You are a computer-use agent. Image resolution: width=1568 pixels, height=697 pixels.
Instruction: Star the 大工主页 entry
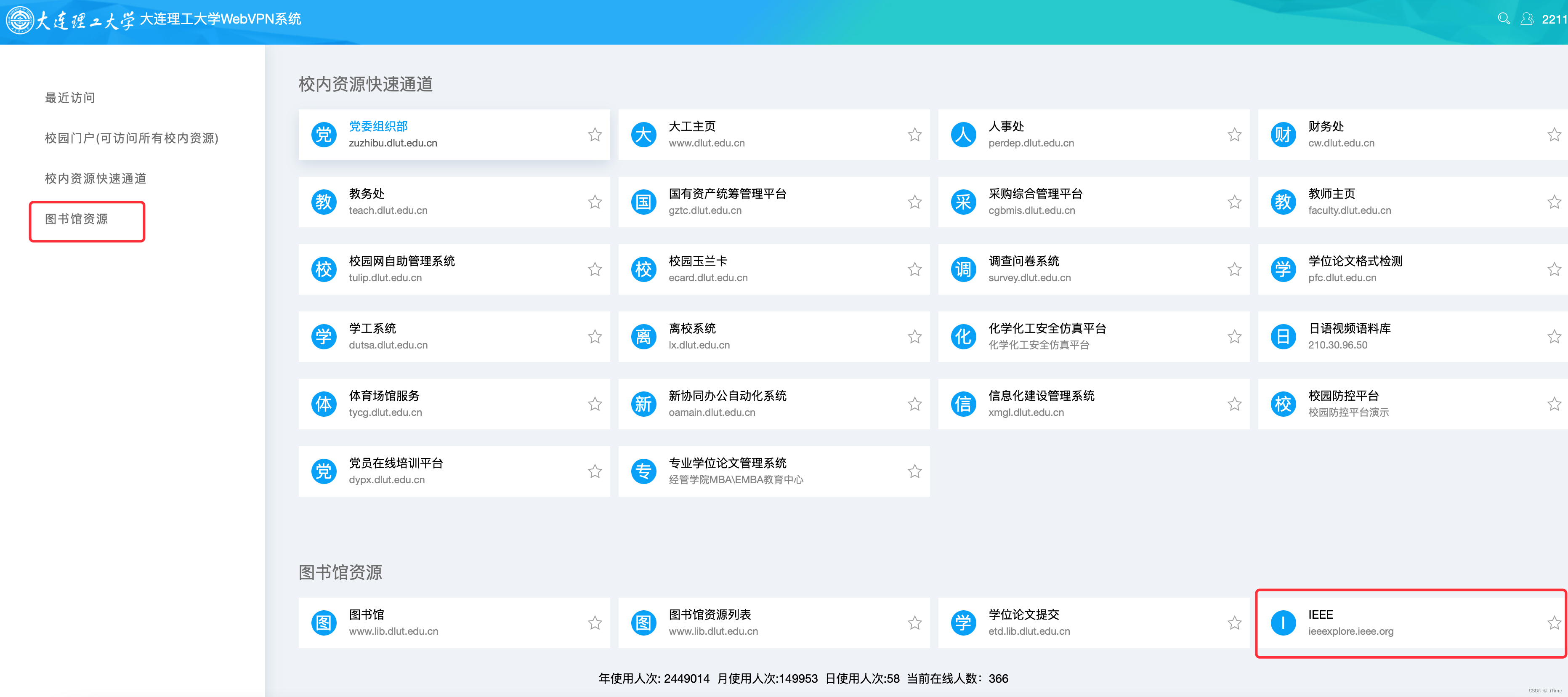coord(914,135)
